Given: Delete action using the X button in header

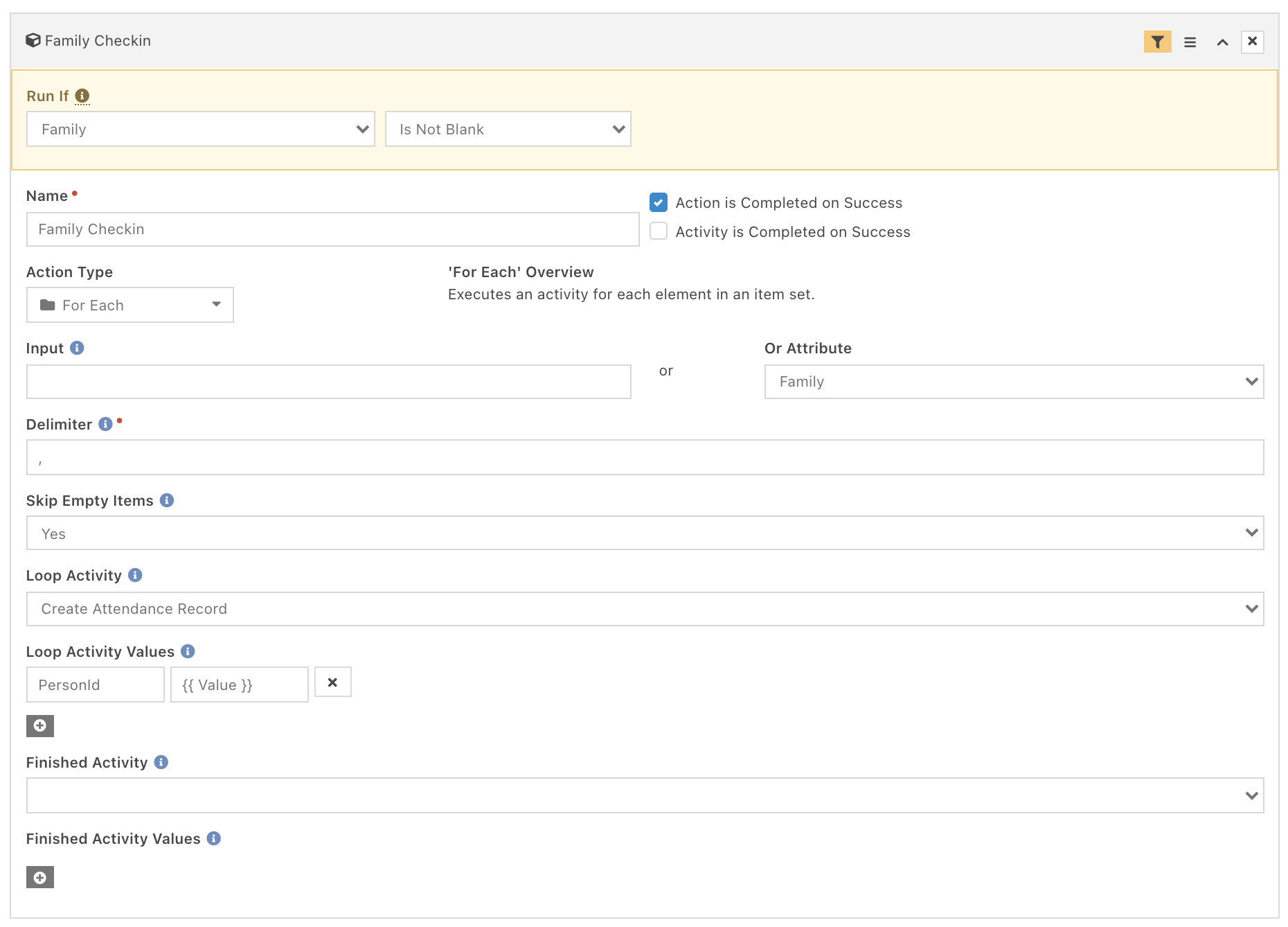Looking at the screenshot, I should tap(1252, 42).
